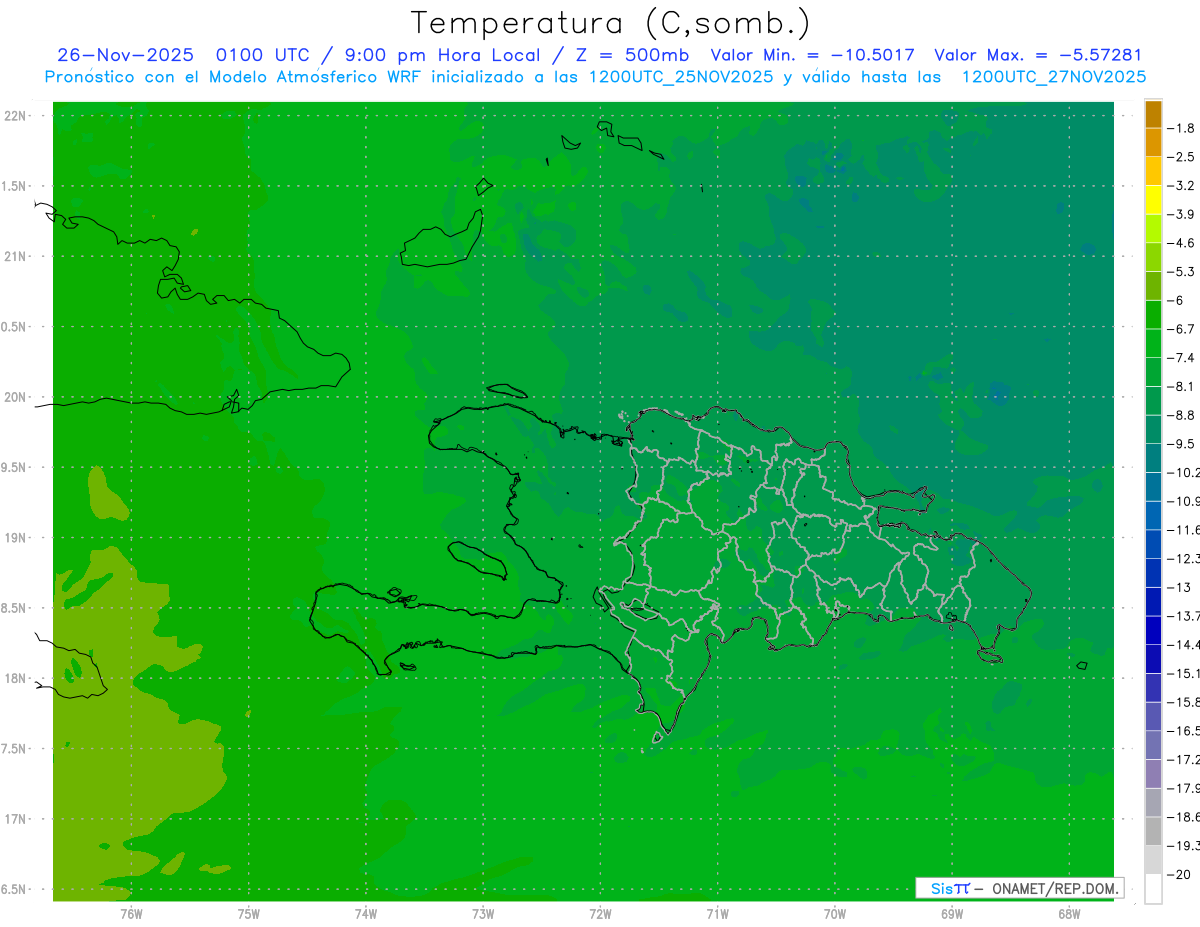Click 'Valor Max. = -5.57281' text
The height and width of the screenshot is (927, 1200).
(1038, 55)
